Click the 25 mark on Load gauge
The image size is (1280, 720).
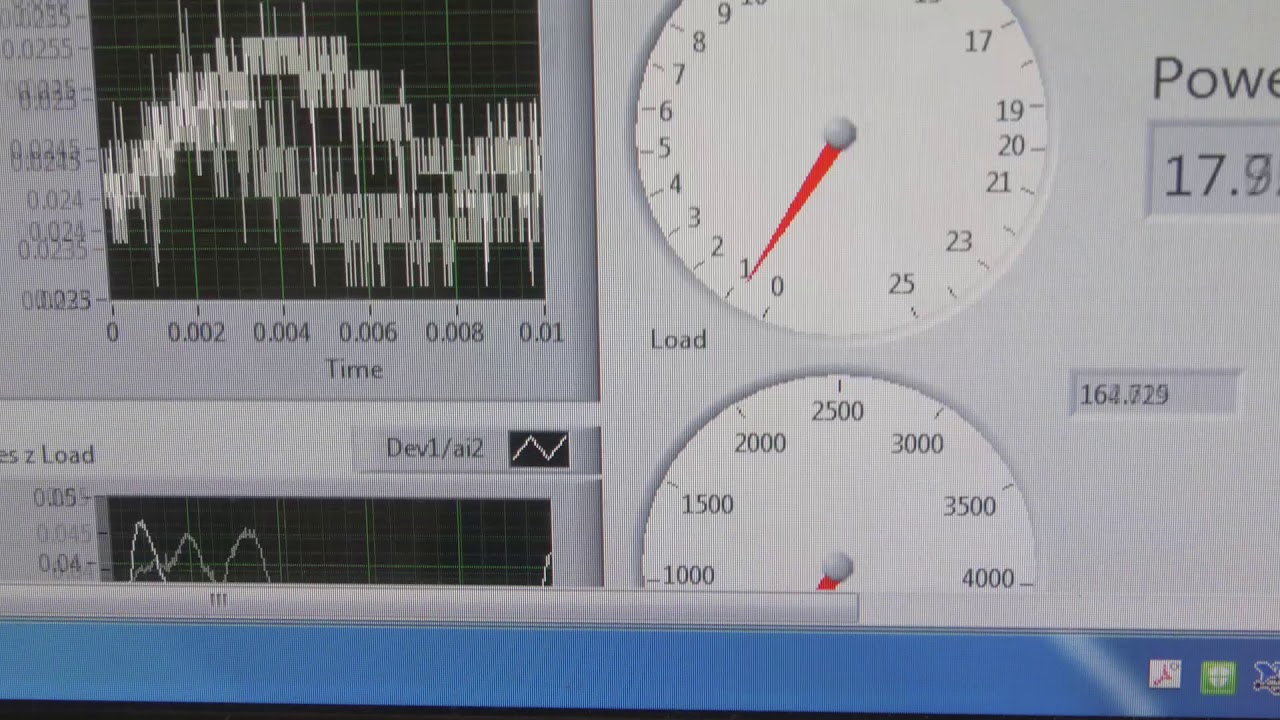tap(901, 285)
